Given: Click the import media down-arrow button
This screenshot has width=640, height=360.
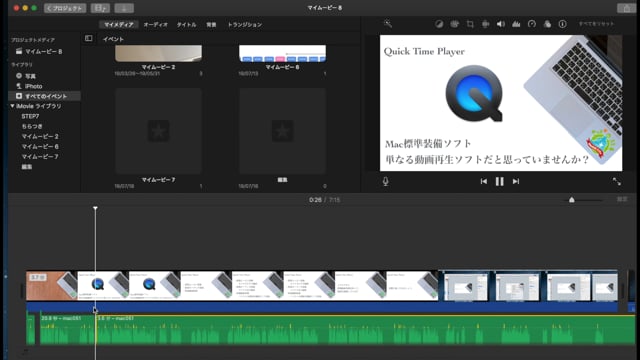Looking at the screenshot, I should point(124,8).
